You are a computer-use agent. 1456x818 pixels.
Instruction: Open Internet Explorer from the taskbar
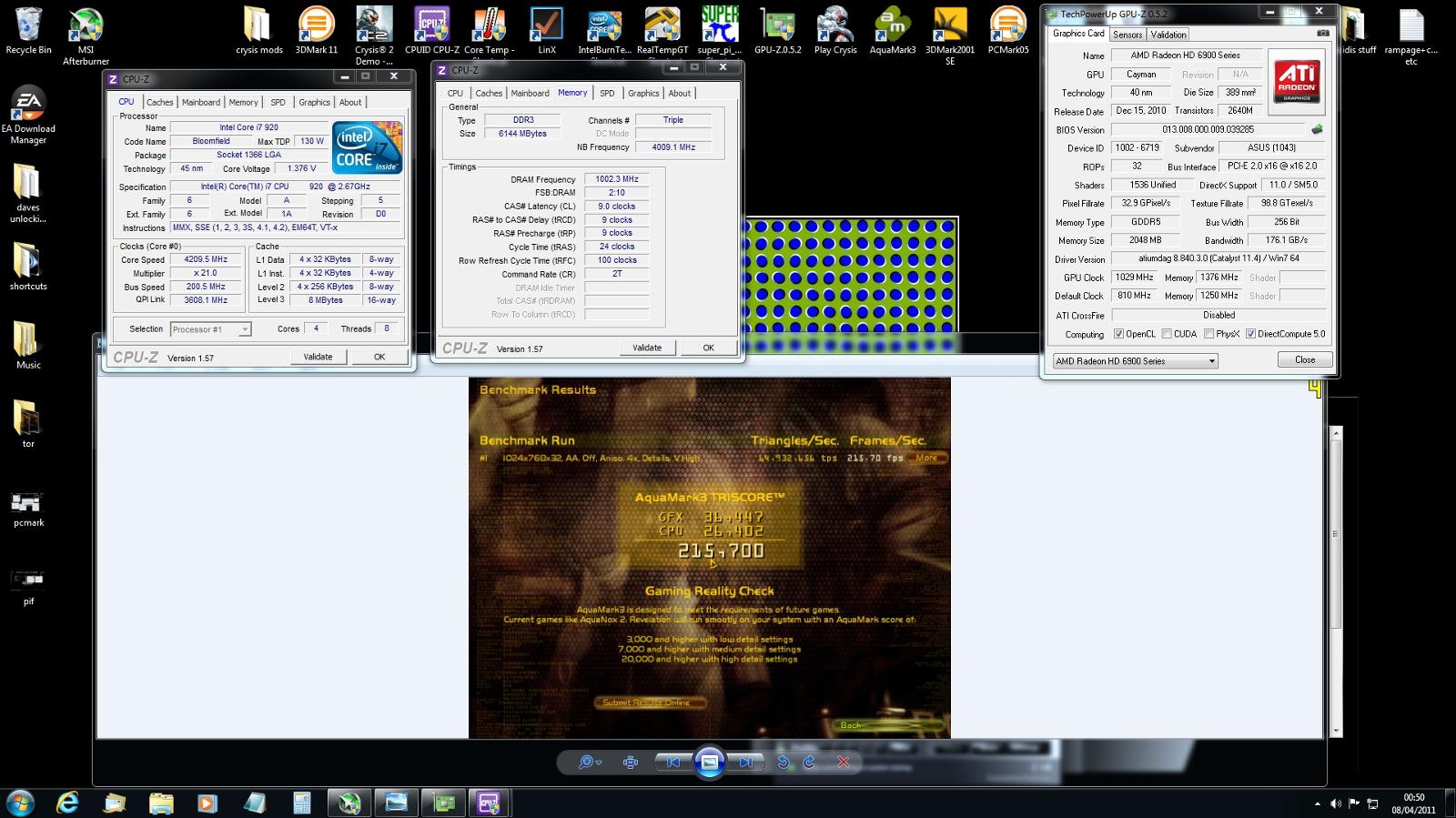(x=67, y=803)
